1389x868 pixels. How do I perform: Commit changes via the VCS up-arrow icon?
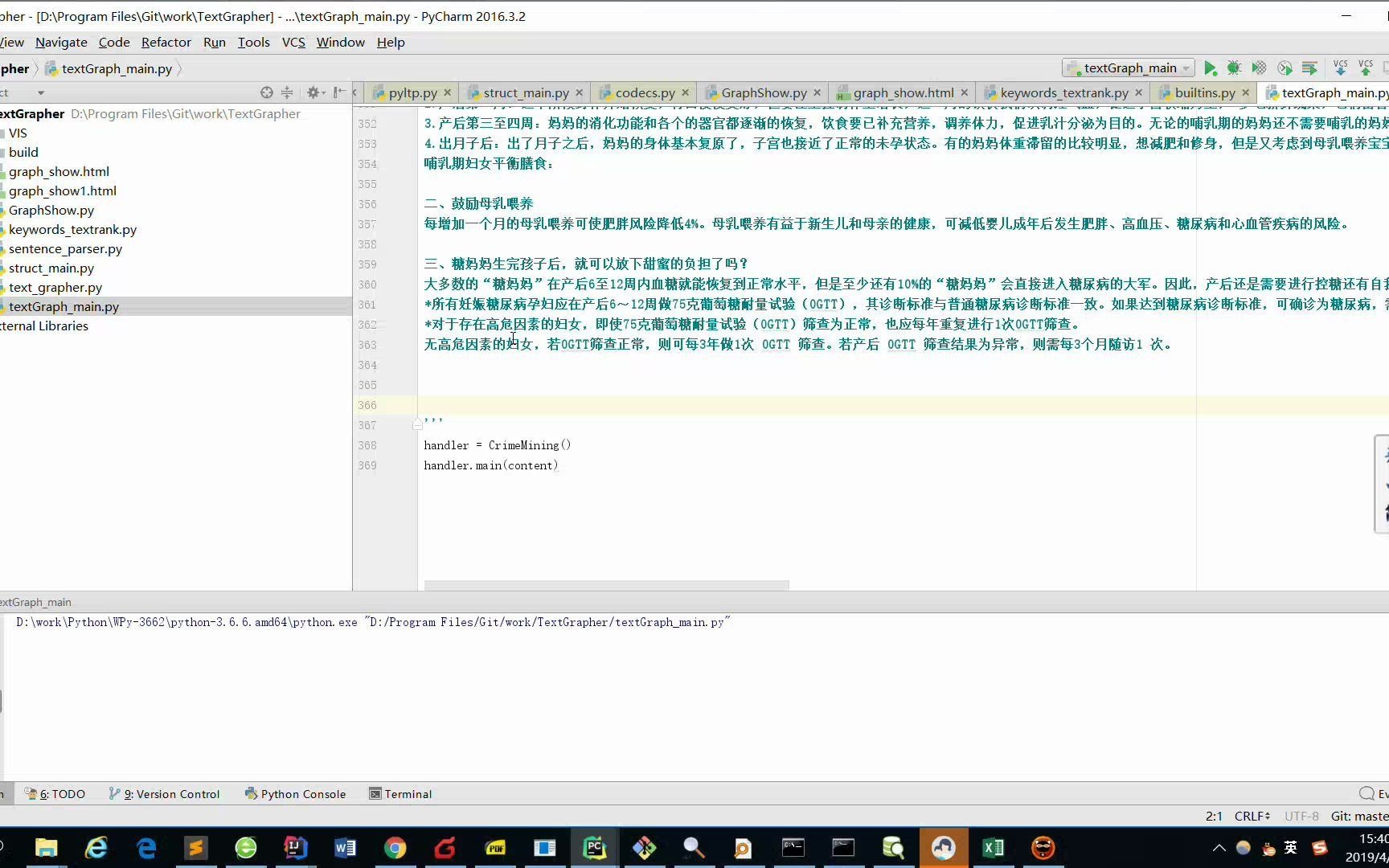pos(1365,68)
